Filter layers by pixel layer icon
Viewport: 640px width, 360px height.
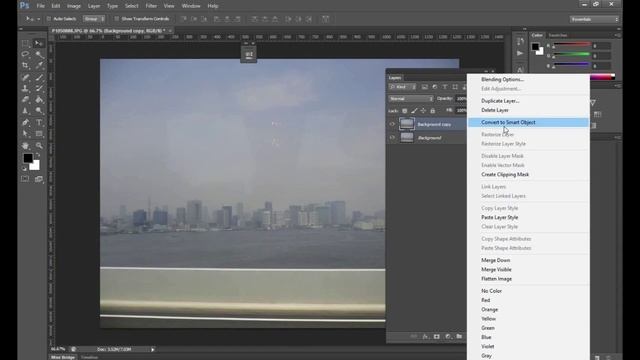(424, 87)
